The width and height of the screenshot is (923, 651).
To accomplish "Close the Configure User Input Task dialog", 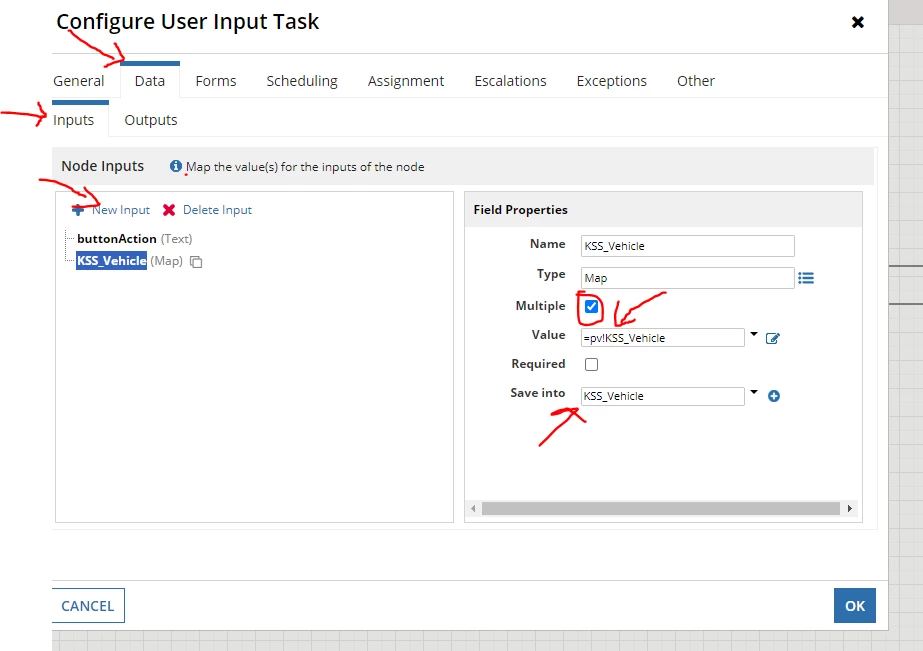I will click(858, 22).
